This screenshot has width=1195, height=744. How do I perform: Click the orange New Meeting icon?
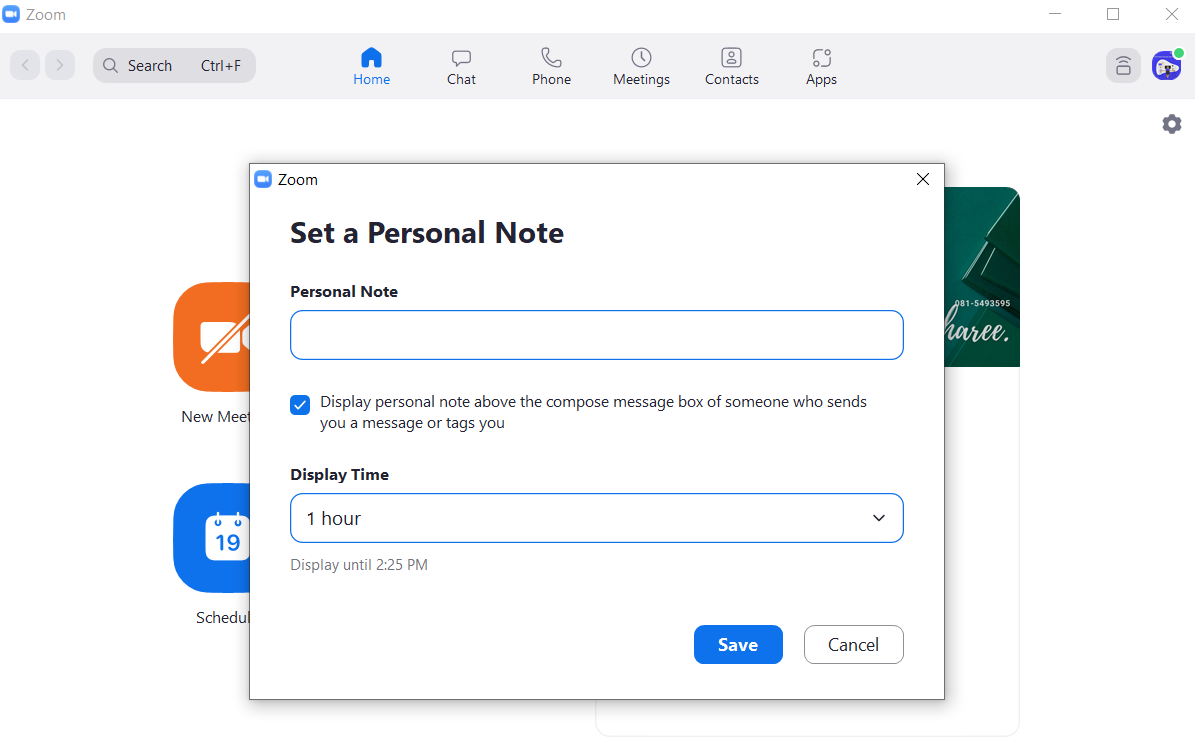click(x=212, y=337)
